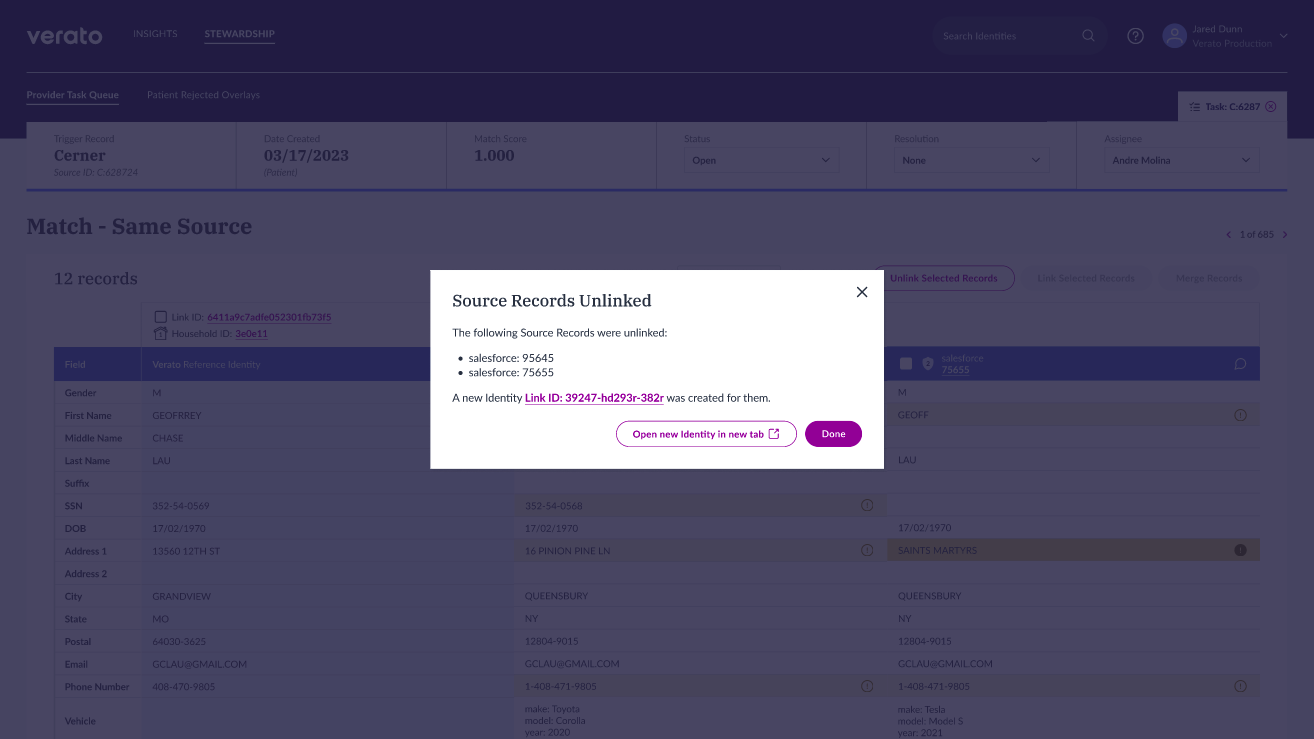This screenshot has width=1314, height=739.
Task: Select the Patient Rejected Overlays tab
Action: pos(203,95)
